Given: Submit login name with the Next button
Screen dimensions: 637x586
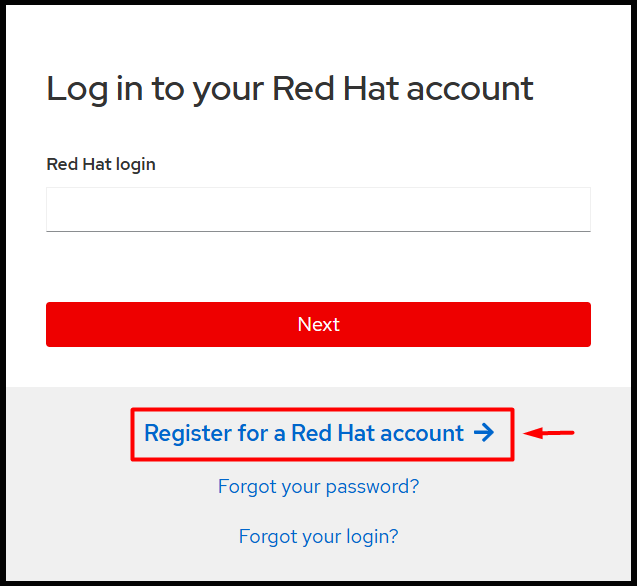Looking at the screenshot, I should 318,324.
